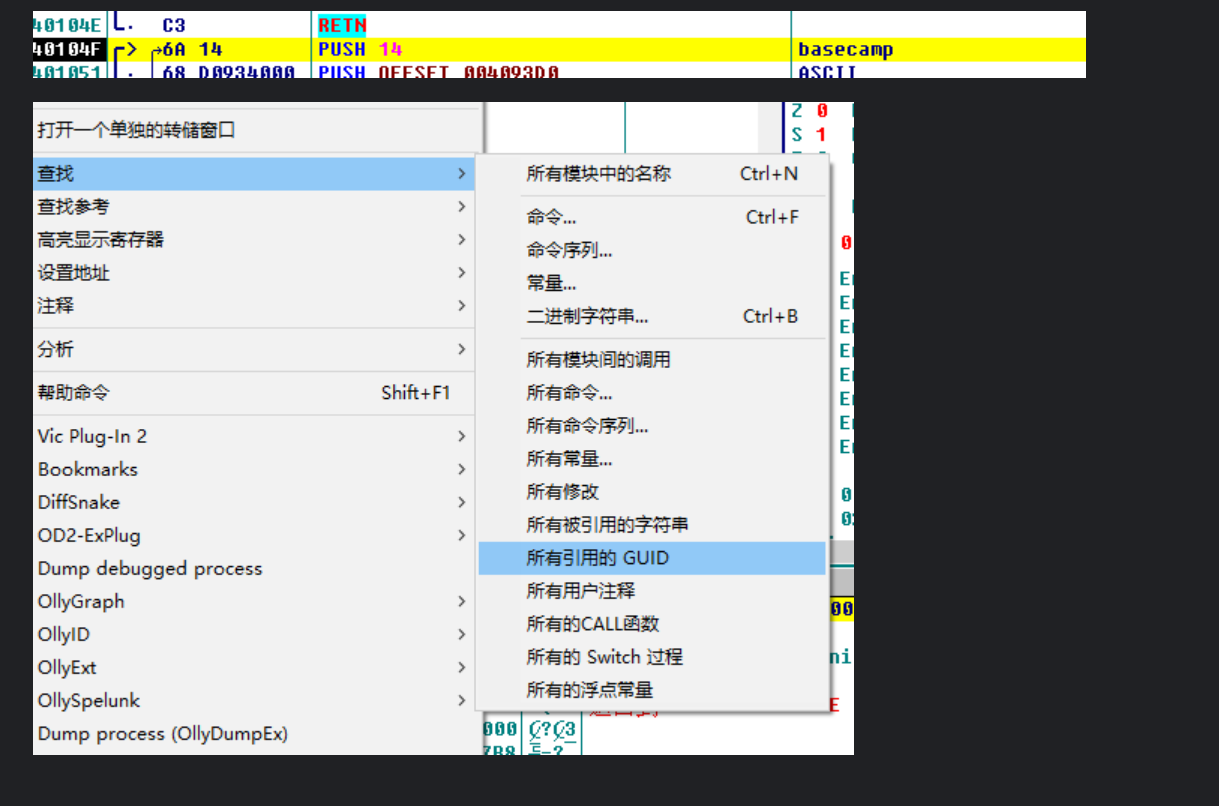Open the 'Vic Plug-In 2' plugin submenu

point(92,436)
